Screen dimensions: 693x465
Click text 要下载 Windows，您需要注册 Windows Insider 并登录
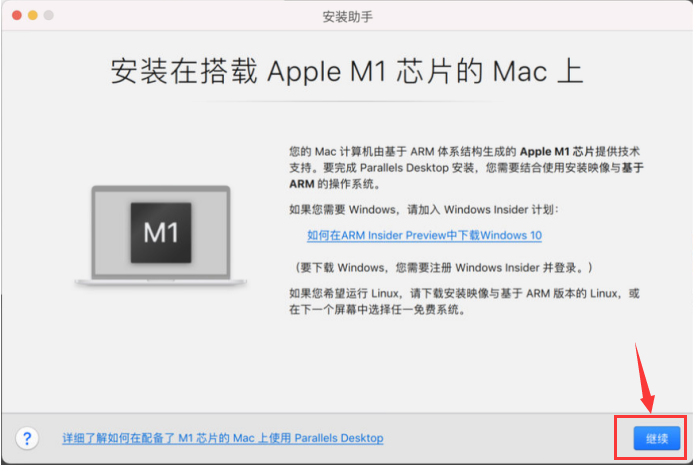pos(444,267)
